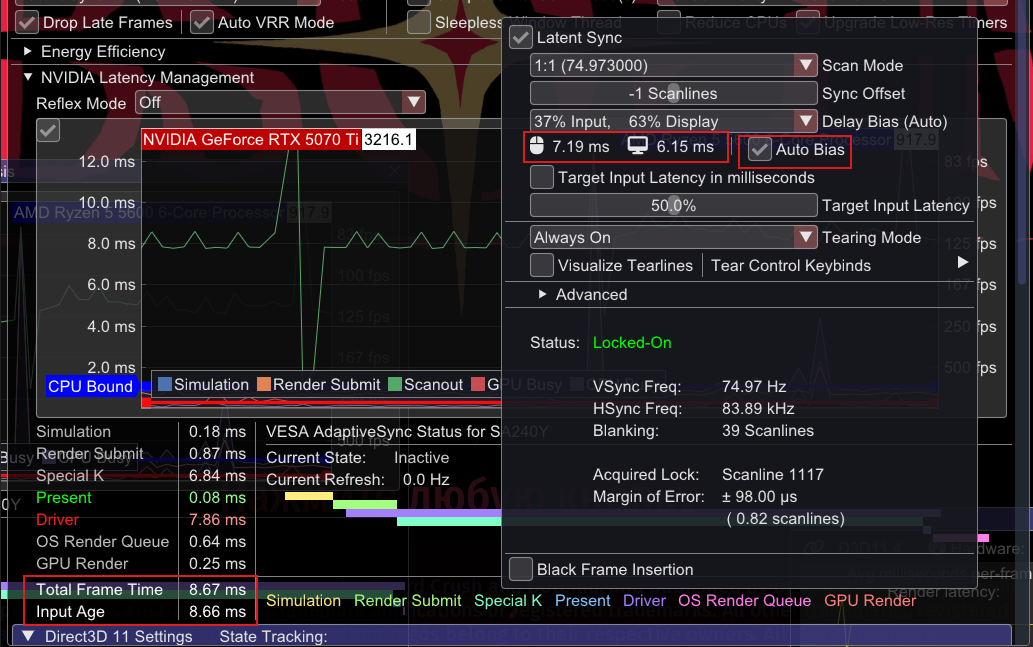The image size is (1033, 647).
Task: Click the Locked-On status text
Action: (x=632, y=343)
